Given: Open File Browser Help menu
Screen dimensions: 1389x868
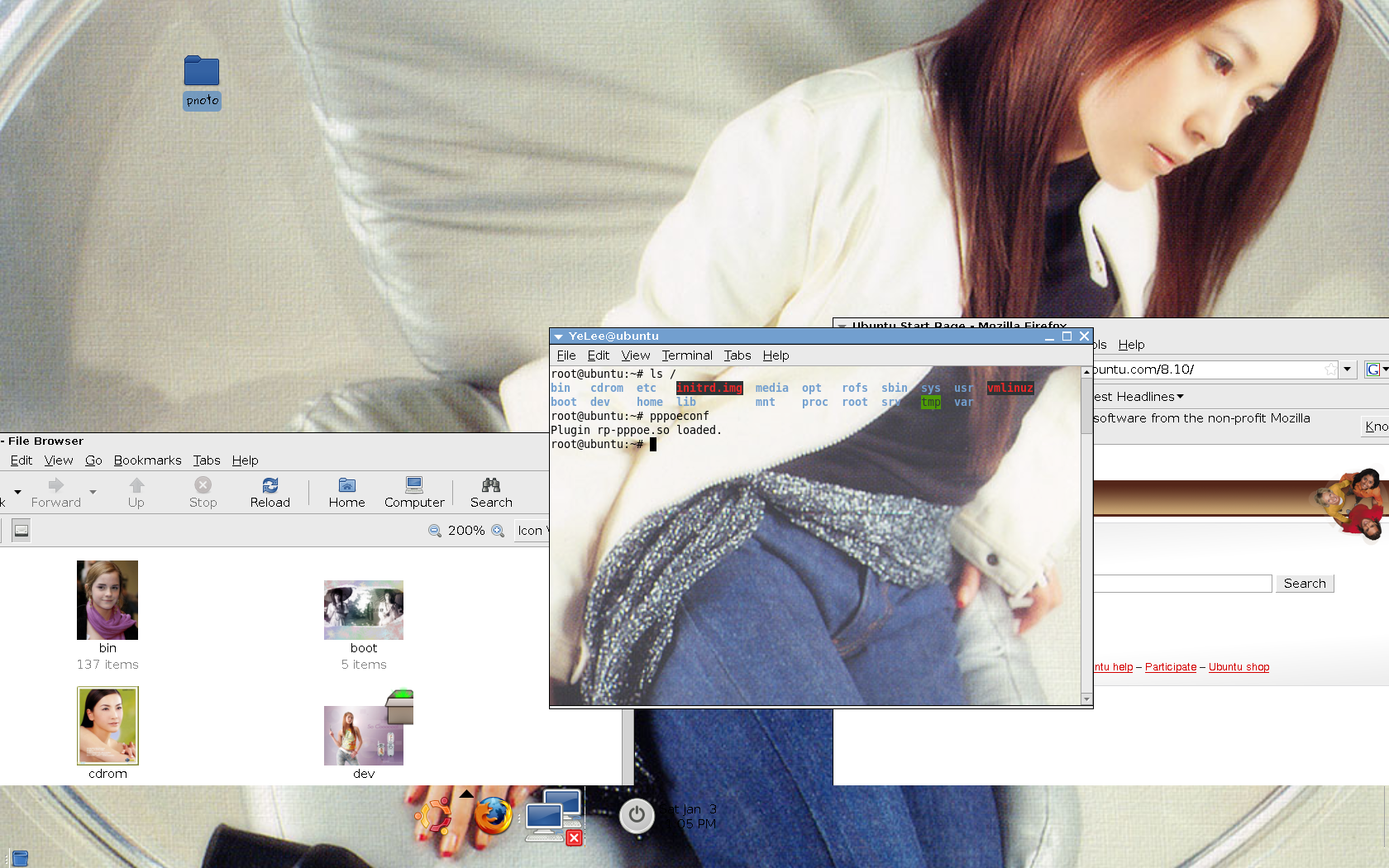Looking at the screenshot, I should click(x=246, y=460).
